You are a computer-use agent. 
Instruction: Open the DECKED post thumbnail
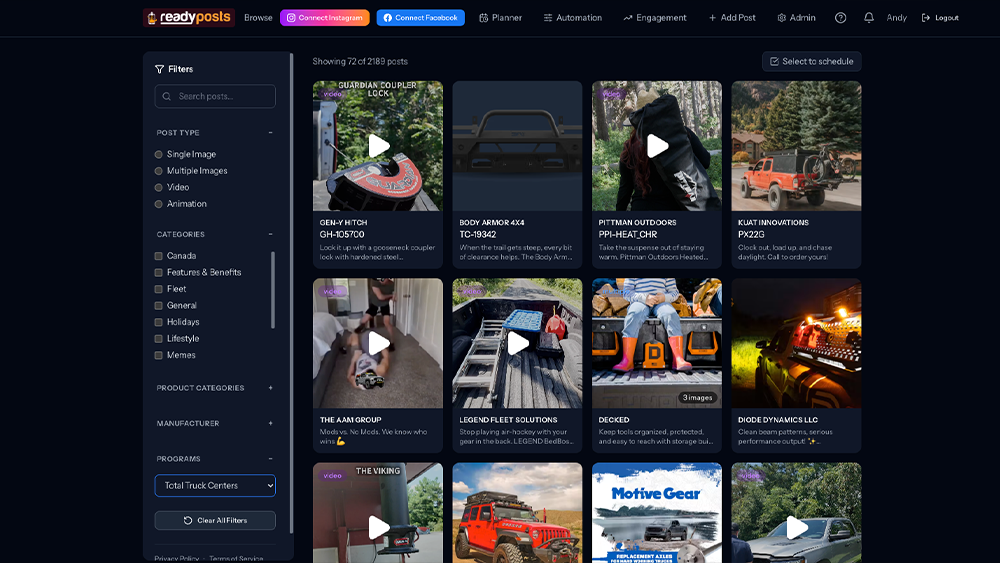tap(657, 343)
